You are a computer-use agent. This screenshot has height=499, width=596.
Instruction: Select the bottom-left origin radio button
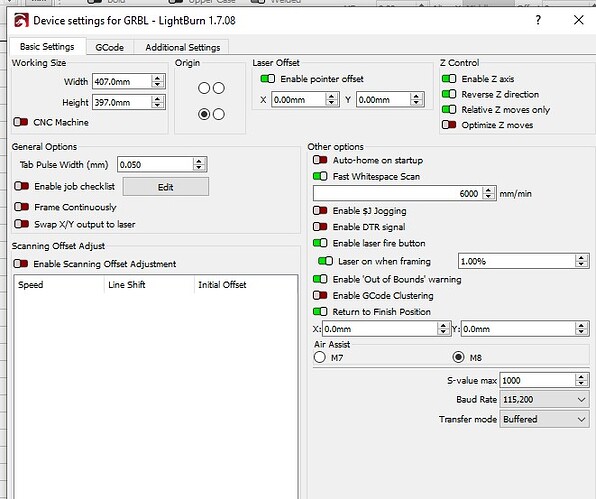pos(204,114)
